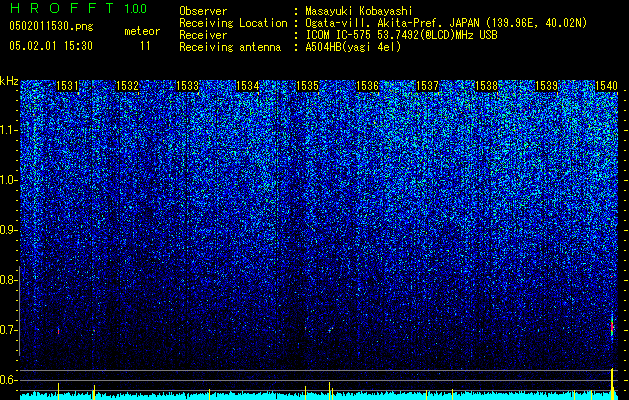Click the ICOM IC-575 receiver text
Screen dimensions: 629x400
tap(401, 35)
